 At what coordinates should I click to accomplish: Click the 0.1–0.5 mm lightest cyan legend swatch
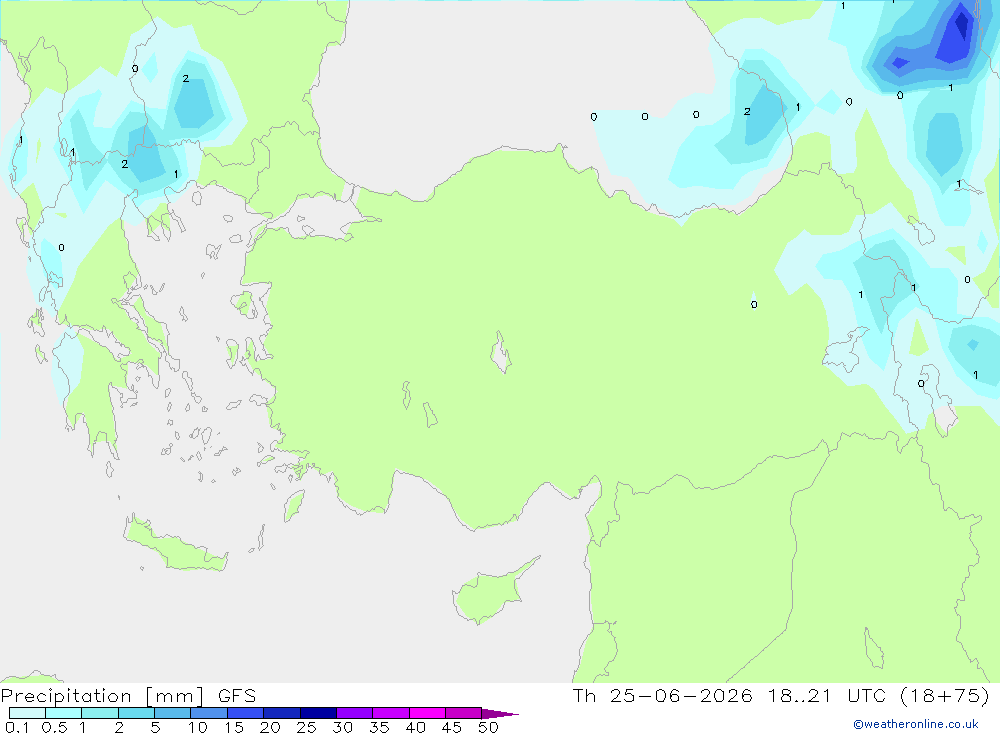coord(27,713)
